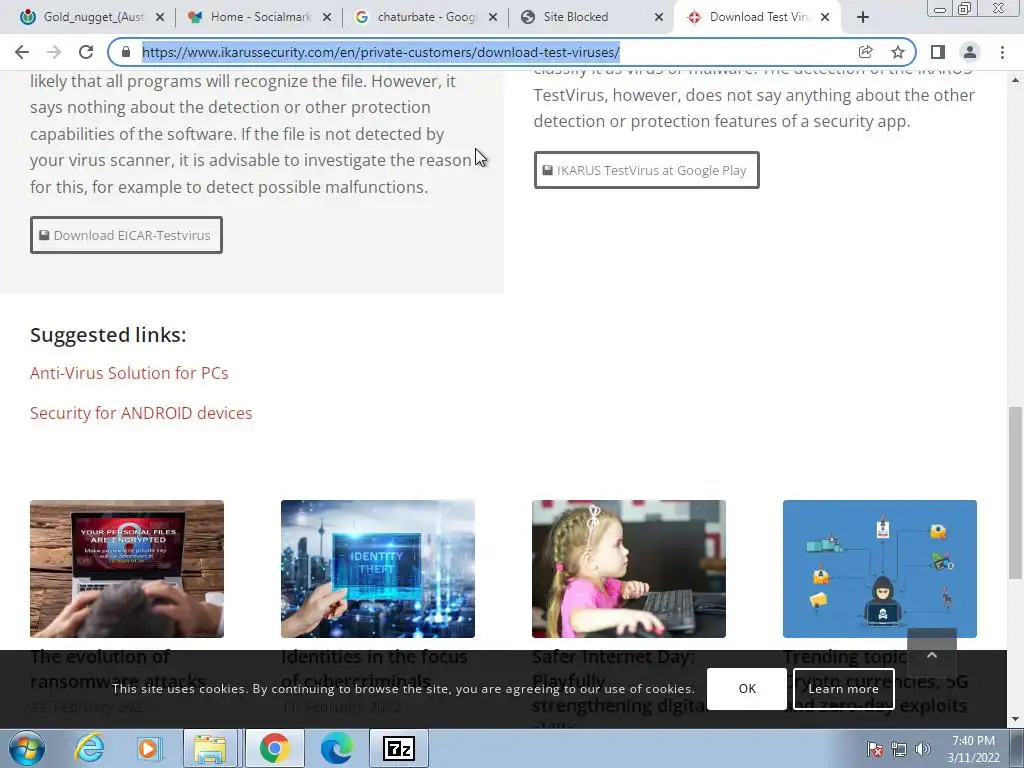Click network status tray icon
1024x768 pixels.
click(x=899, y=749)
